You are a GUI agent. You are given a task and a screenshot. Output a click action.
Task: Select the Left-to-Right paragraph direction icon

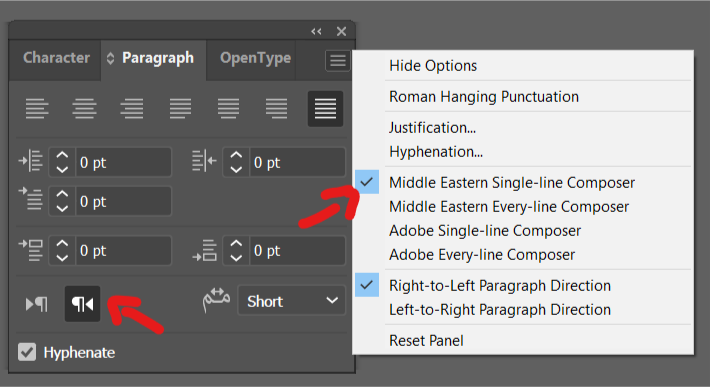pyautogui.click(x=37, y=304)
